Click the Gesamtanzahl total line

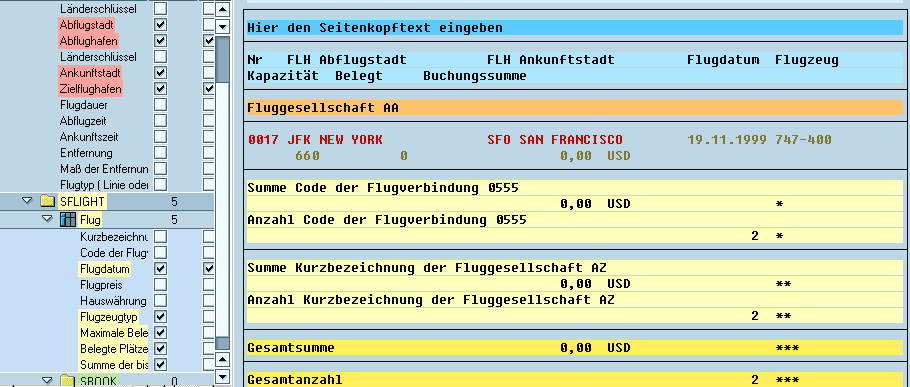click(575, 380)
